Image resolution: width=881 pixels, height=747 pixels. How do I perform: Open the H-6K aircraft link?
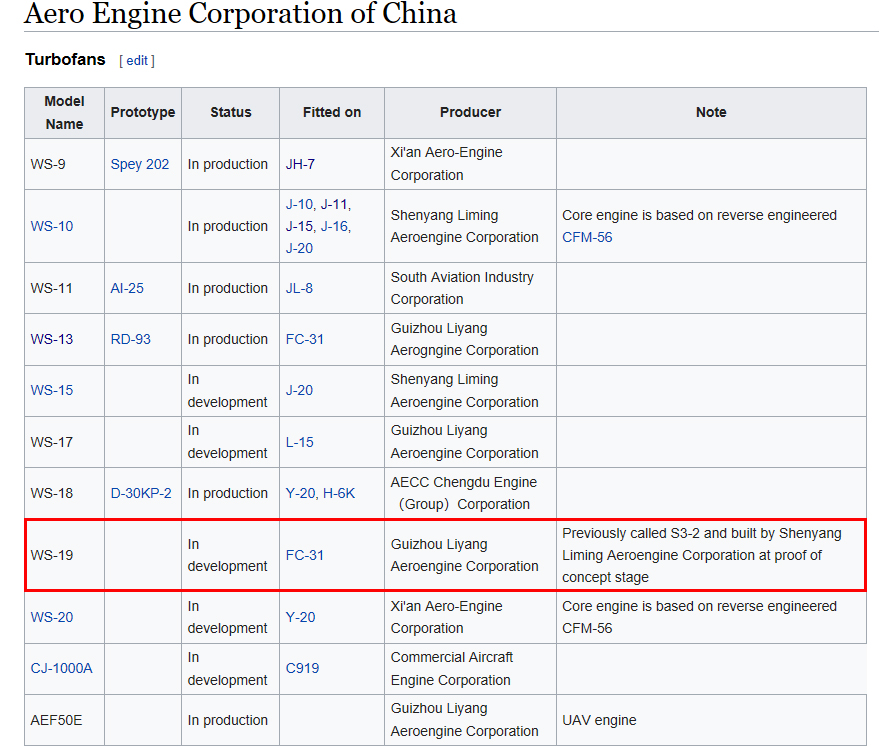(x=339, y=493)
